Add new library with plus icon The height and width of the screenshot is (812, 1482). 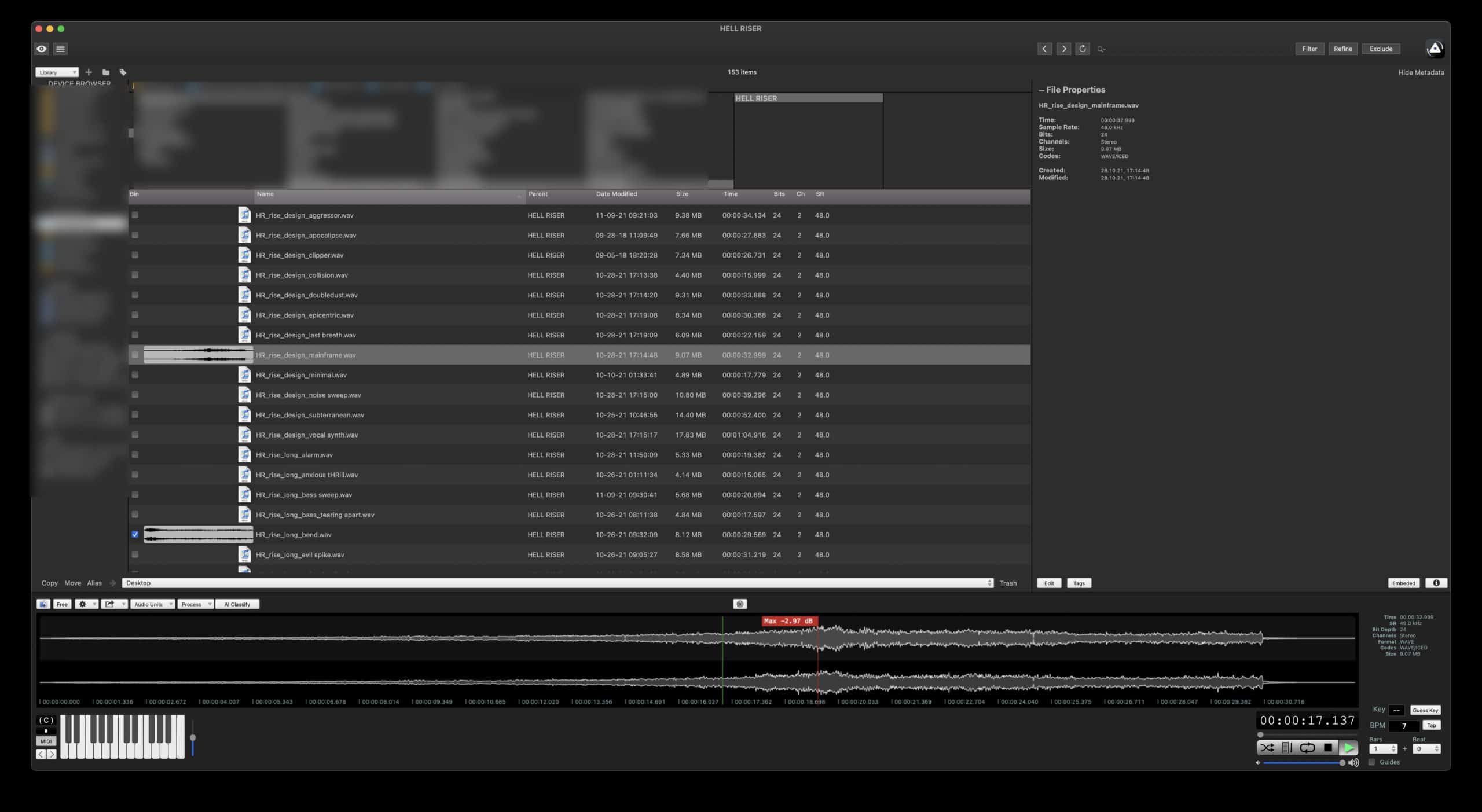89,72
